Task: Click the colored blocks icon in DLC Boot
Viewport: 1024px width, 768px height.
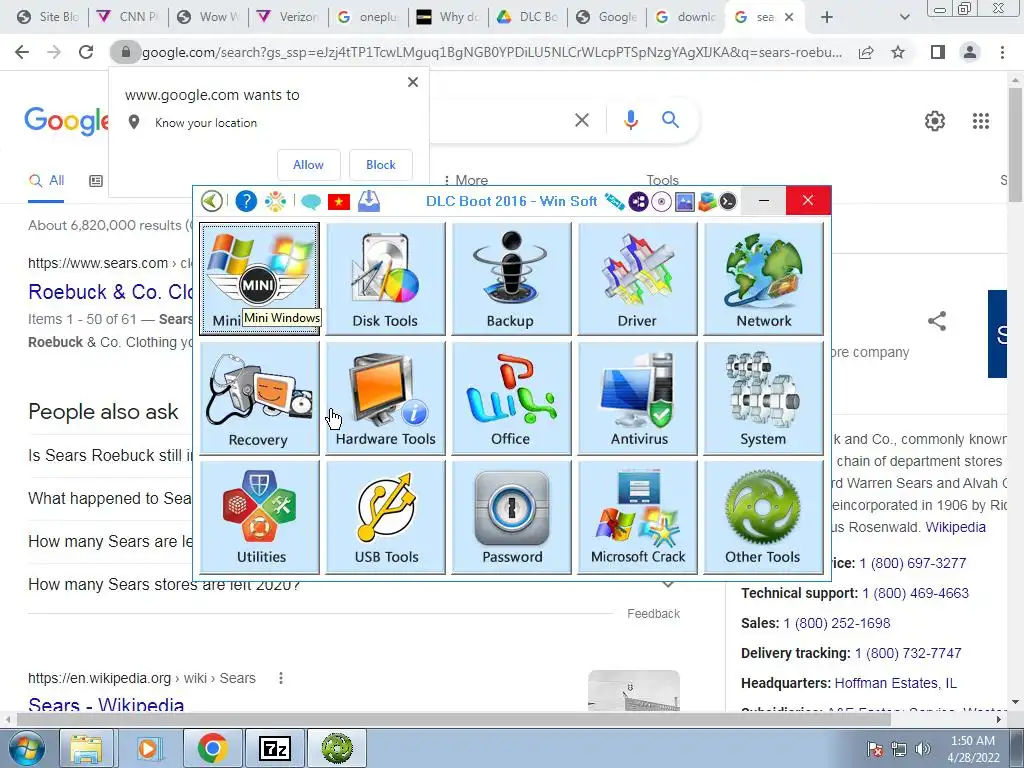Action: point(707,201)
